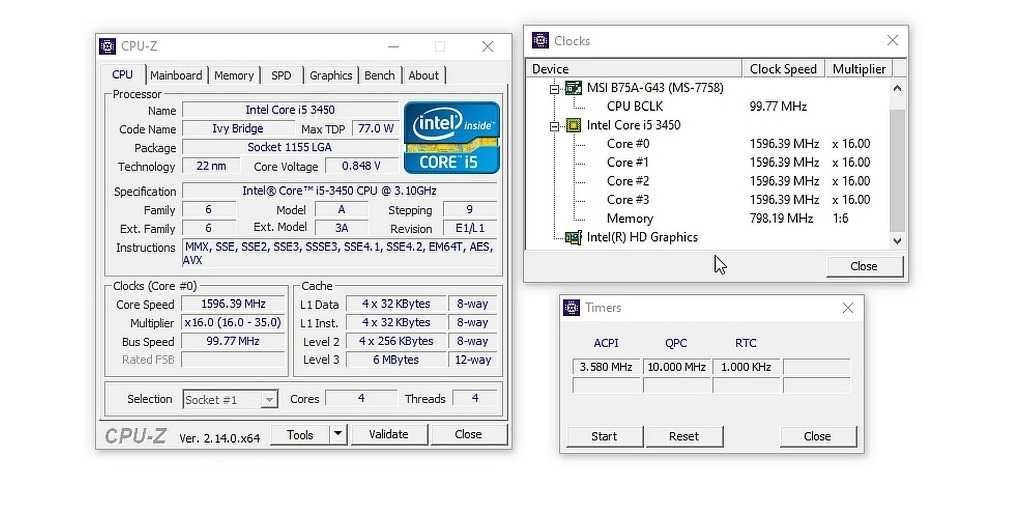1024x520 pixels.
Task: Open the Bench tab
Action: point(379,75)
